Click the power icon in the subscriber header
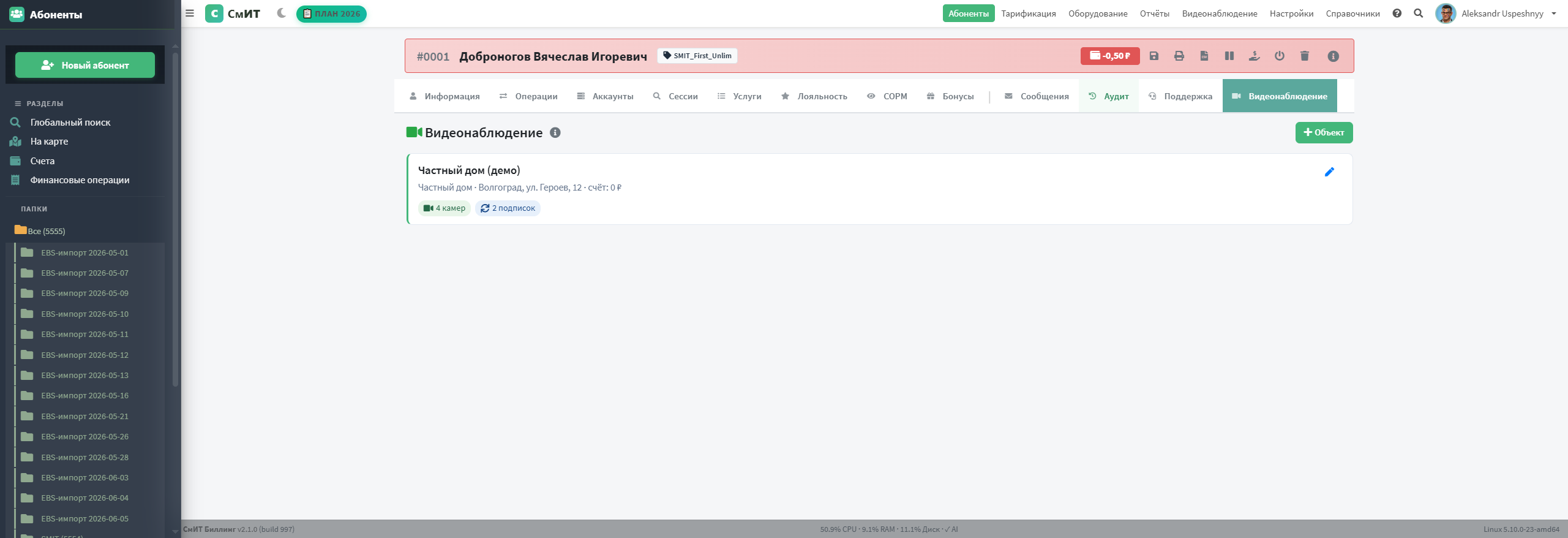This screenshot has width=1568, height=538. click(x=1279, y=56)
